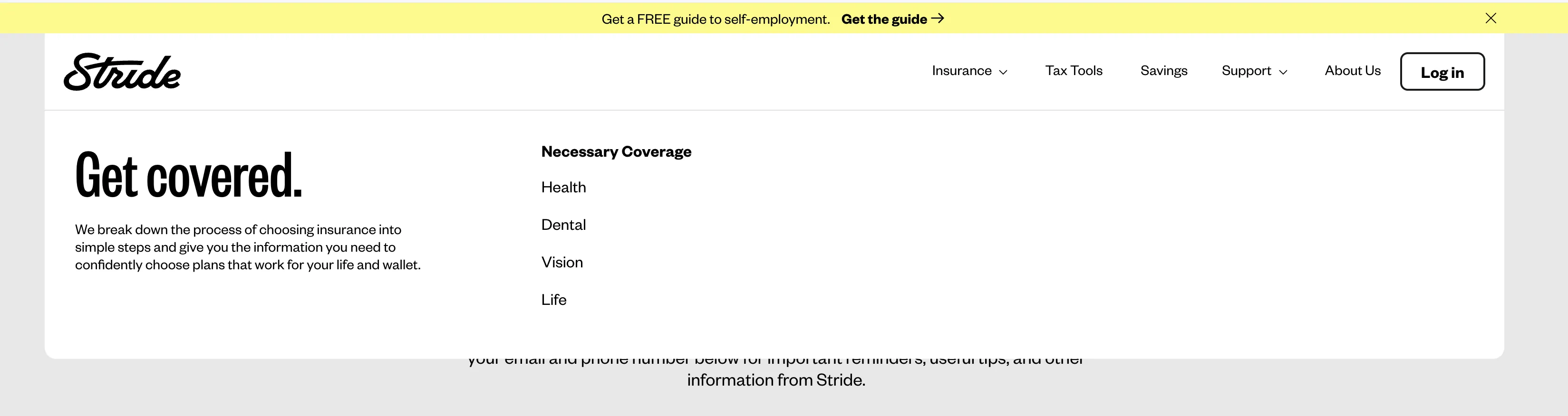
Task: Open the Savings page
Action: point(1163,71)
